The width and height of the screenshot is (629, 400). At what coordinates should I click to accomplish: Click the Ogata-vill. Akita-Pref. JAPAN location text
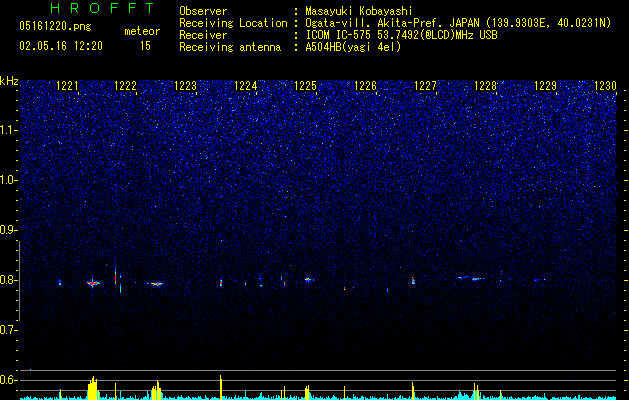click(x=458, y=23)
